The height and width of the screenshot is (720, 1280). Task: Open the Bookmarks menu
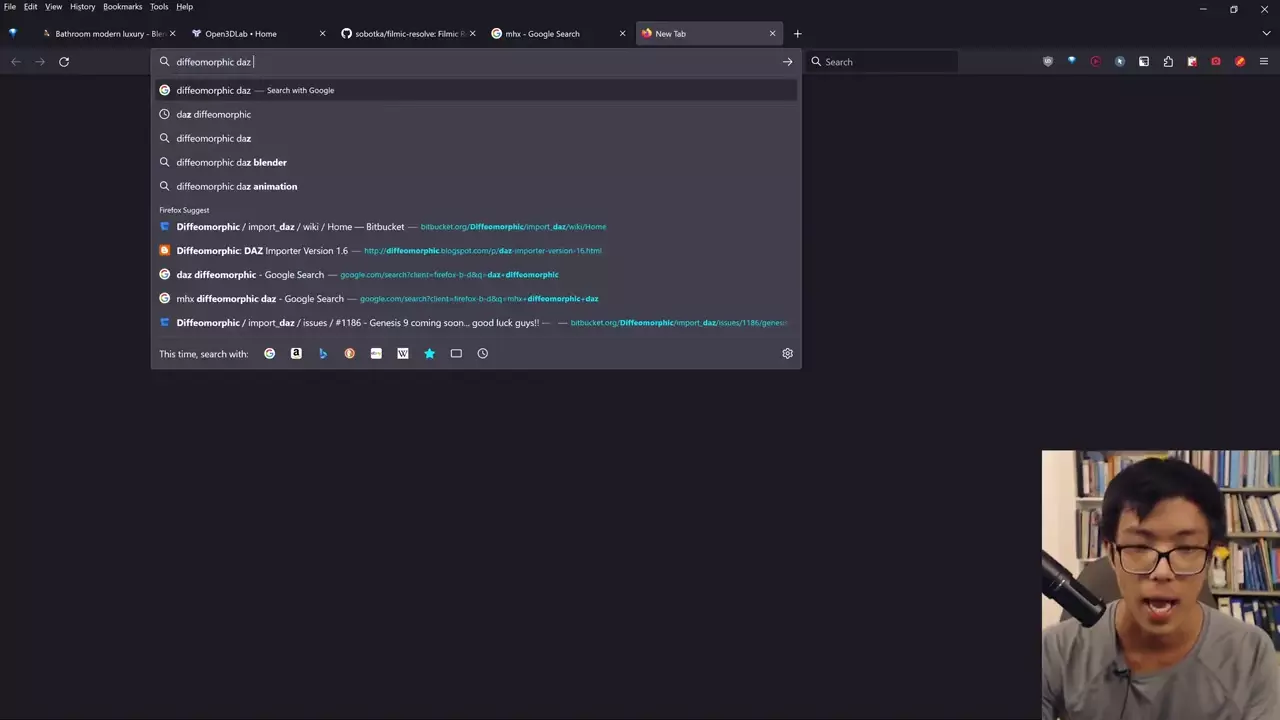(x=122, y=7)
